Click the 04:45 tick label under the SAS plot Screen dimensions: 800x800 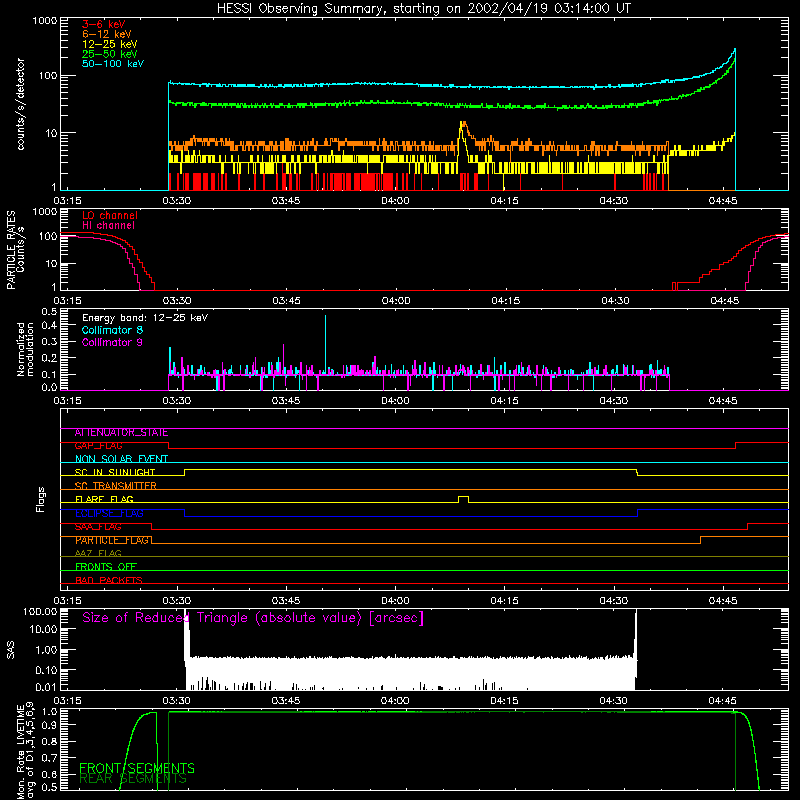[722, 701]
